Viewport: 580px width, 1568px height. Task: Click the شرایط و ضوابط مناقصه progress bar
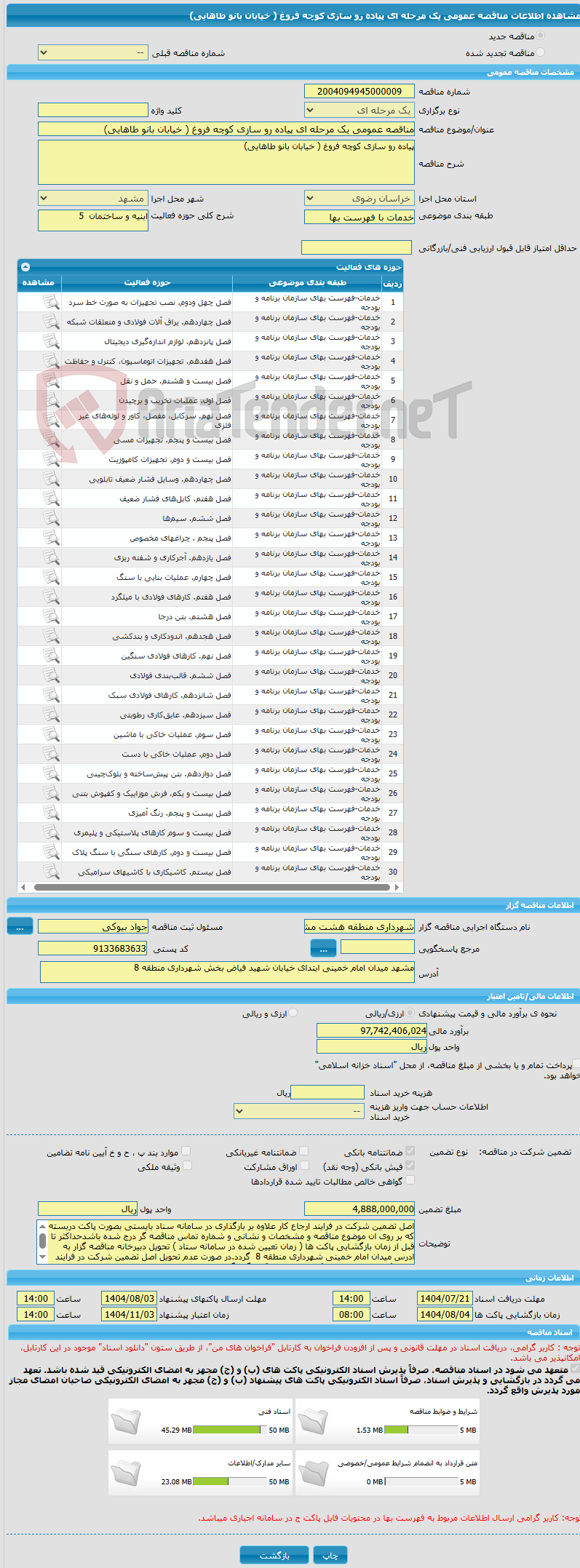[x=421, y=1430]
